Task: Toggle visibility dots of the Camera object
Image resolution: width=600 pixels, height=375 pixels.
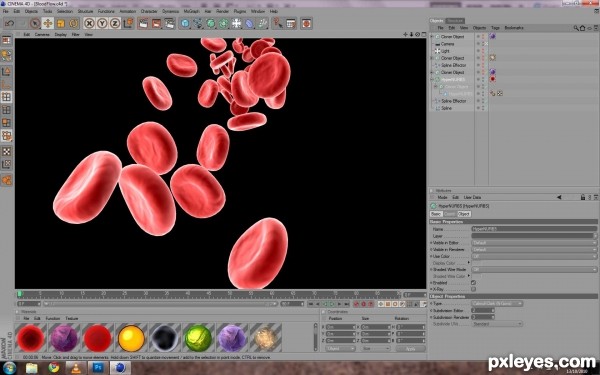Action: coord(483,44)
